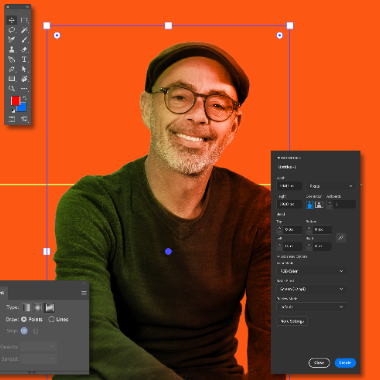The width and height of the screenshot is (380, 380).
Task: Toggle Quick Mask mode icon
Action: coord(12,119)
